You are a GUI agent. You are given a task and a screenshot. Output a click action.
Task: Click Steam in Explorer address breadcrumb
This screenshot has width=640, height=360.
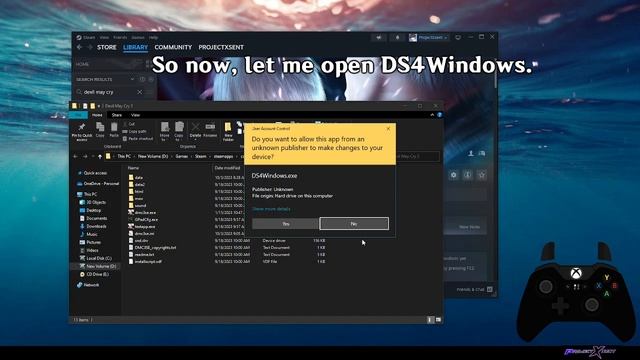200,156
